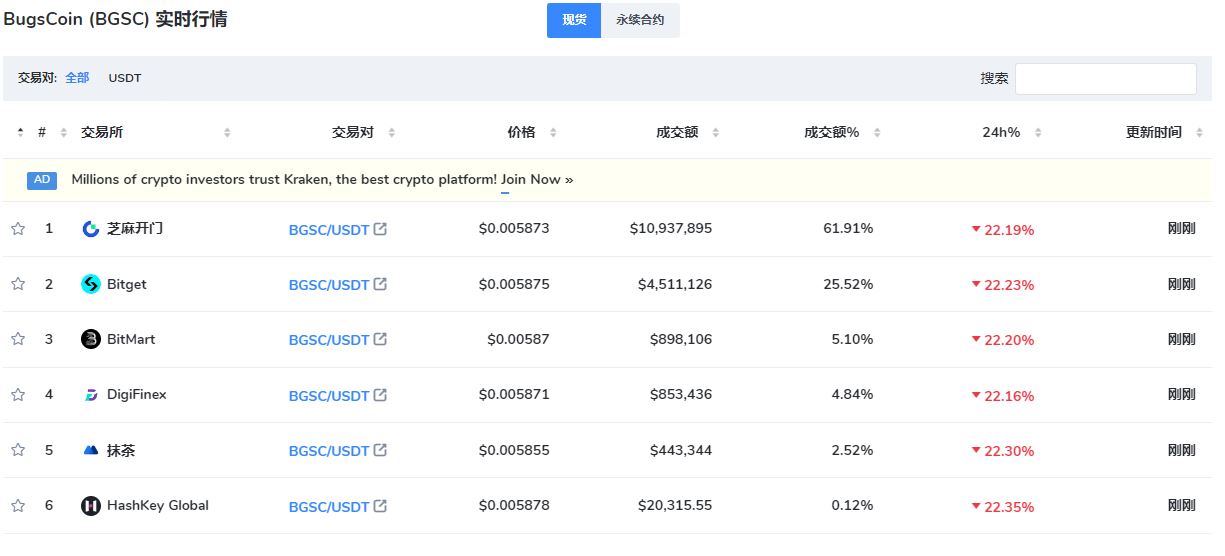The height and width of the screenshot is (556, 1225).
Task: Click the volume $898,106
Action: pyautogui.click(x=680, y=339)
